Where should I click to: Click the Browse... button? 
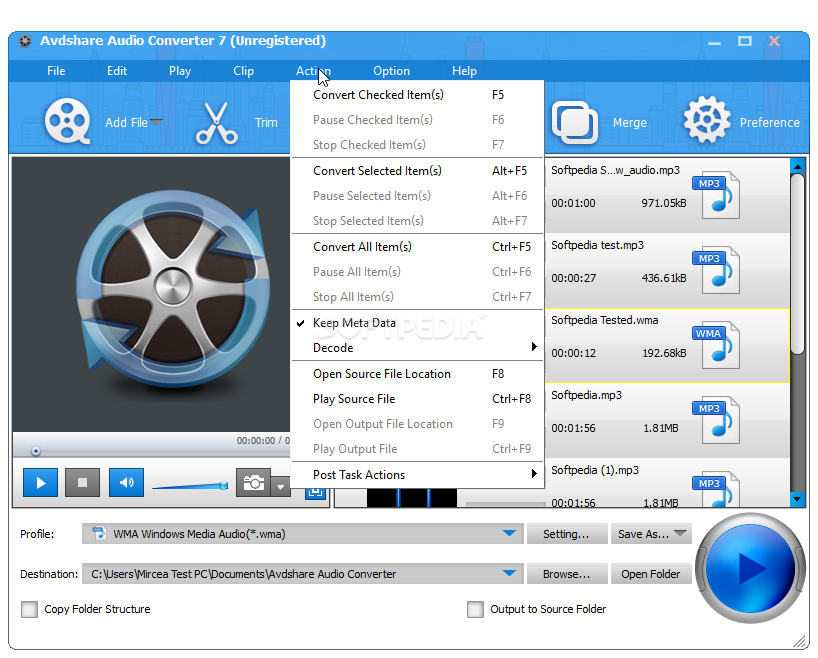pos(567,574)
